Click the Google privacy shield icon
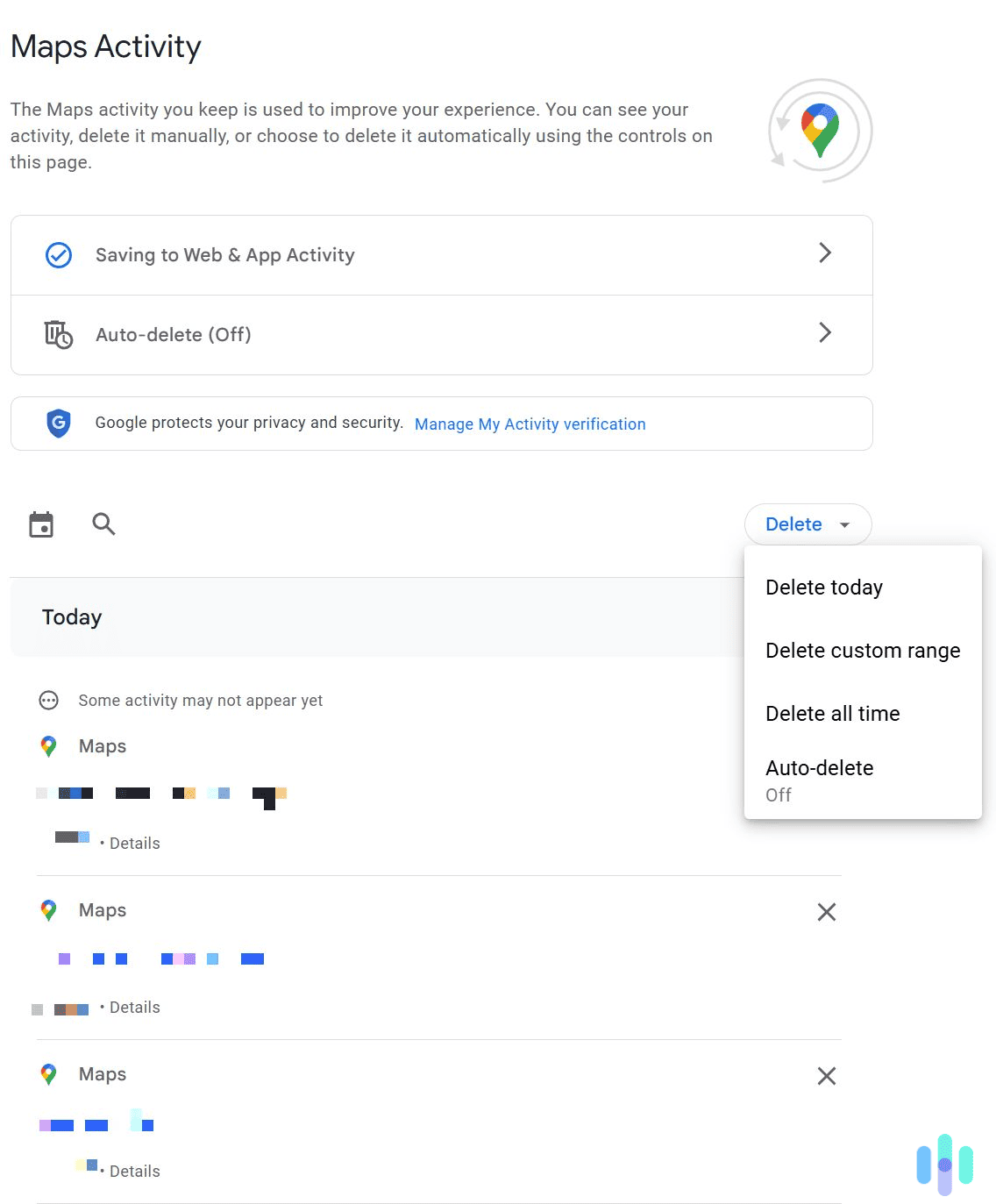Viewport: 996px width, 1204px height. [x=57, y=423]
